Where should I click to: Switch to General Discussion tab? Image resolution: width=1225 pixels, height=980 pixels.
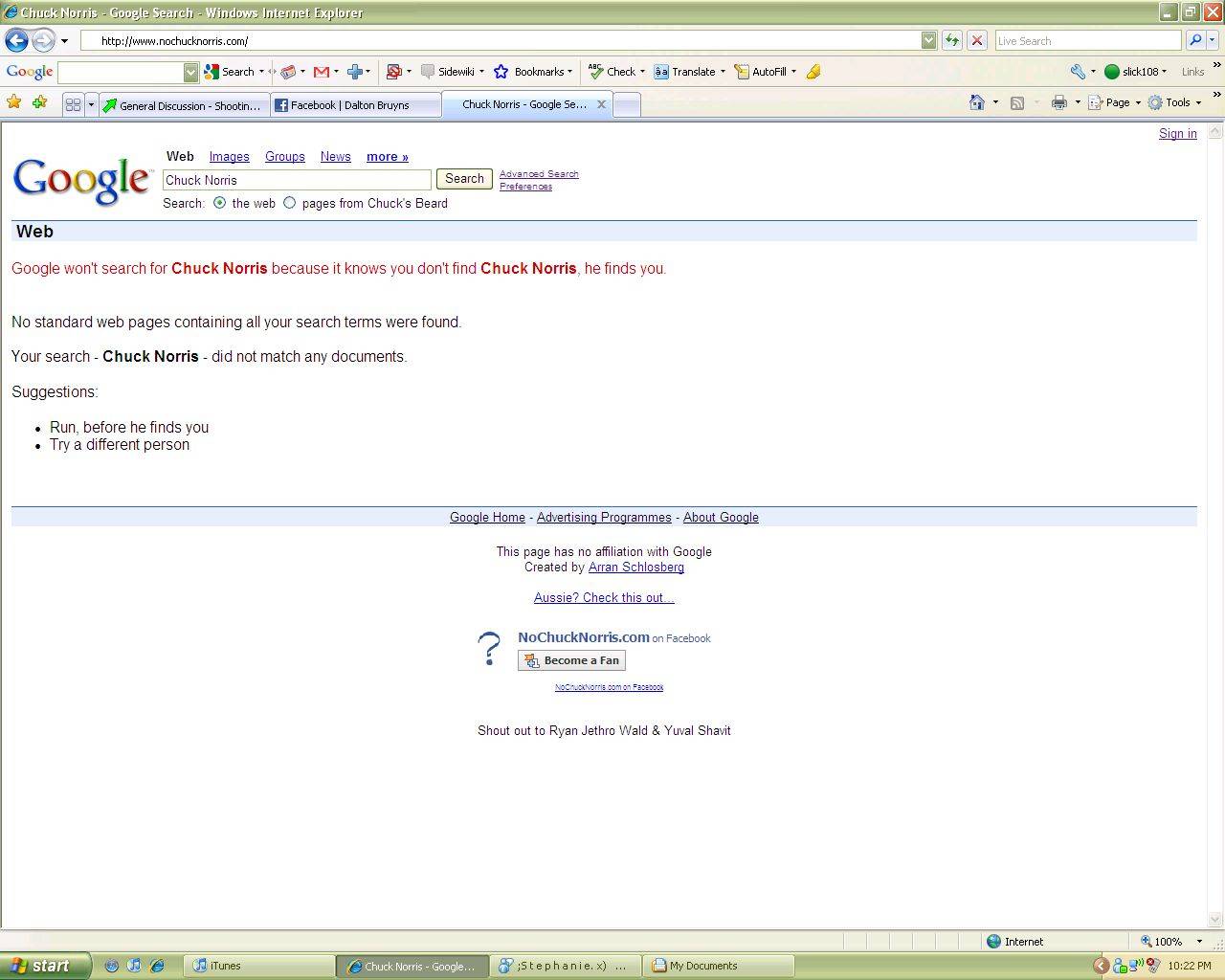click(182, 105)
